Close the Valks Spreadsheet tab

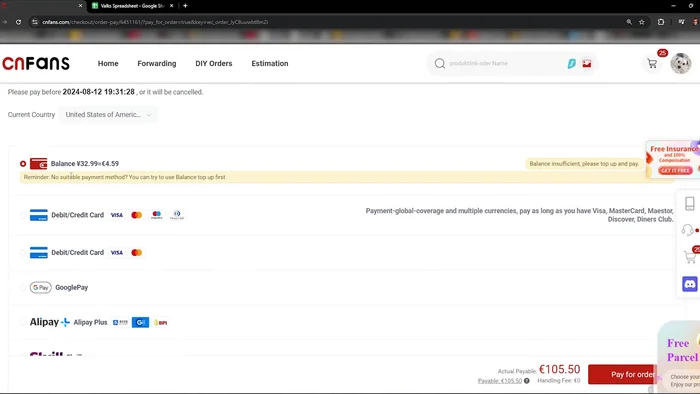(x=171, y=6)
